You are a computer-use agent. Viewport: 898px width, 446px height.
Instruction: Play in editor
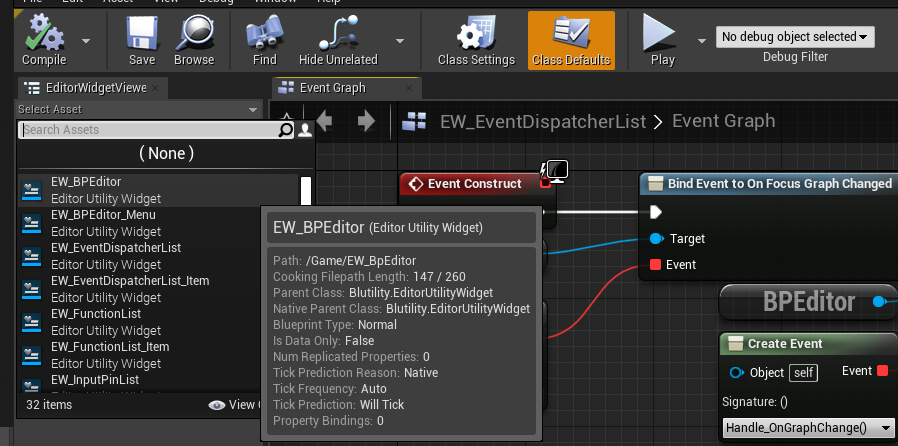tap(663, 40)
